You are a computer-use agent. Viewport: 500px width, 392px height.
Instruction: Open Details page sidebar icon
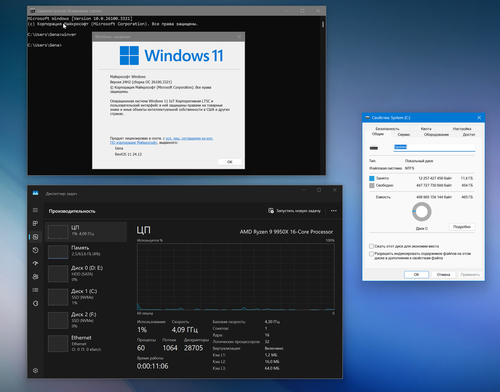tap(35, 290)
